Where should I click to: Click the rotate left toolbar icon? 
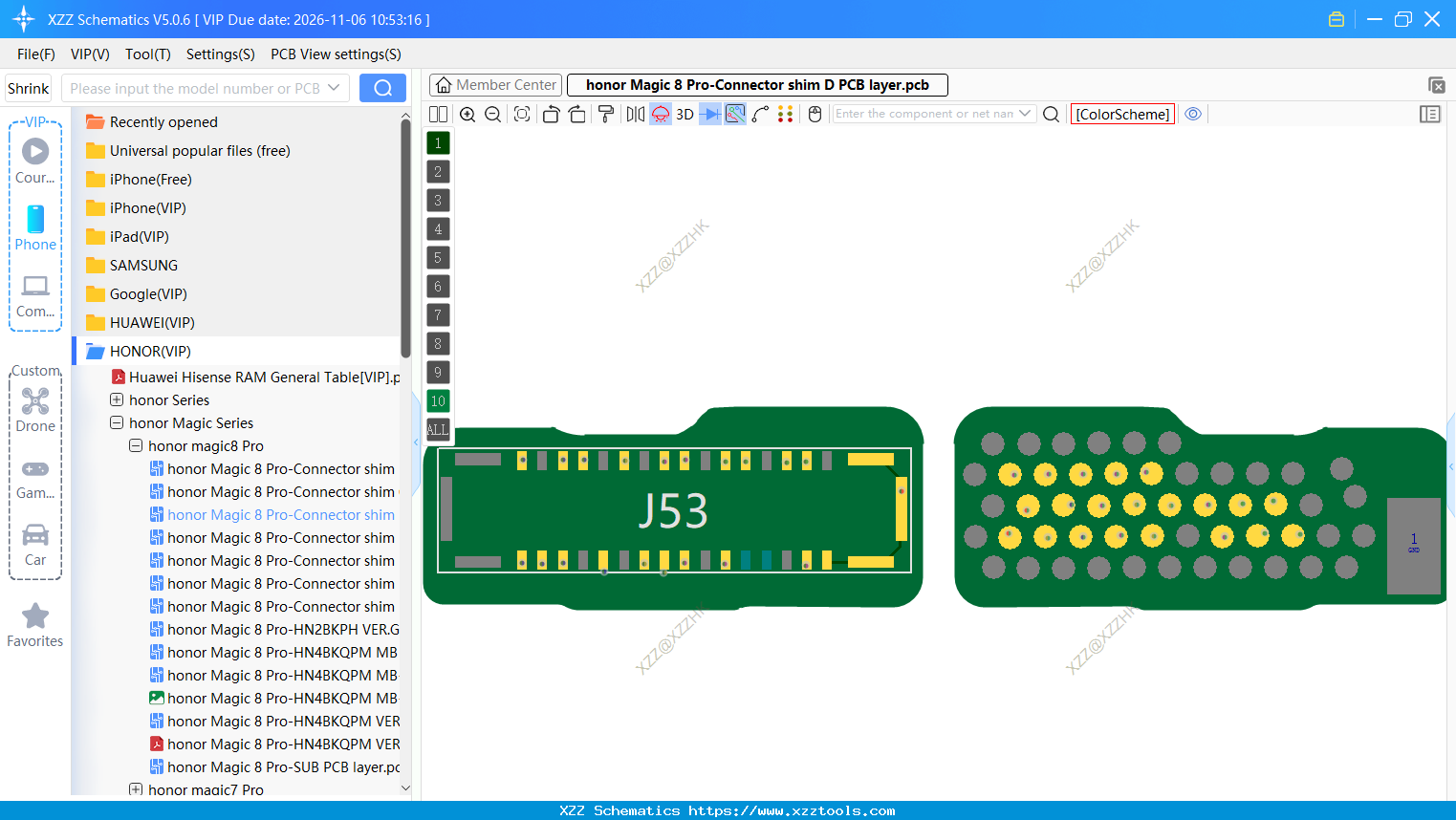[x=551, y=114]
